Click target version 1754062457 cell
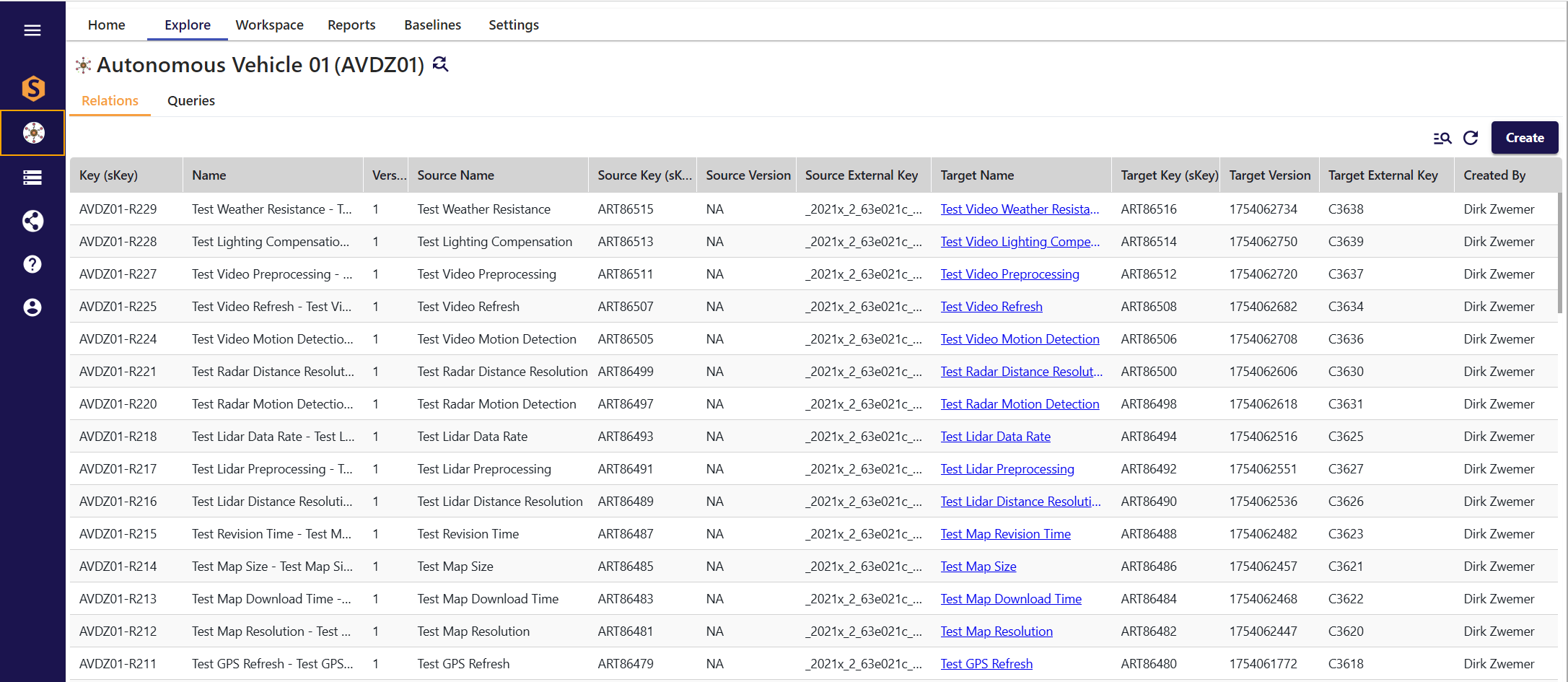This screenshot has height=682, width=1568. pyautogui.click(x=1263, y=567)
